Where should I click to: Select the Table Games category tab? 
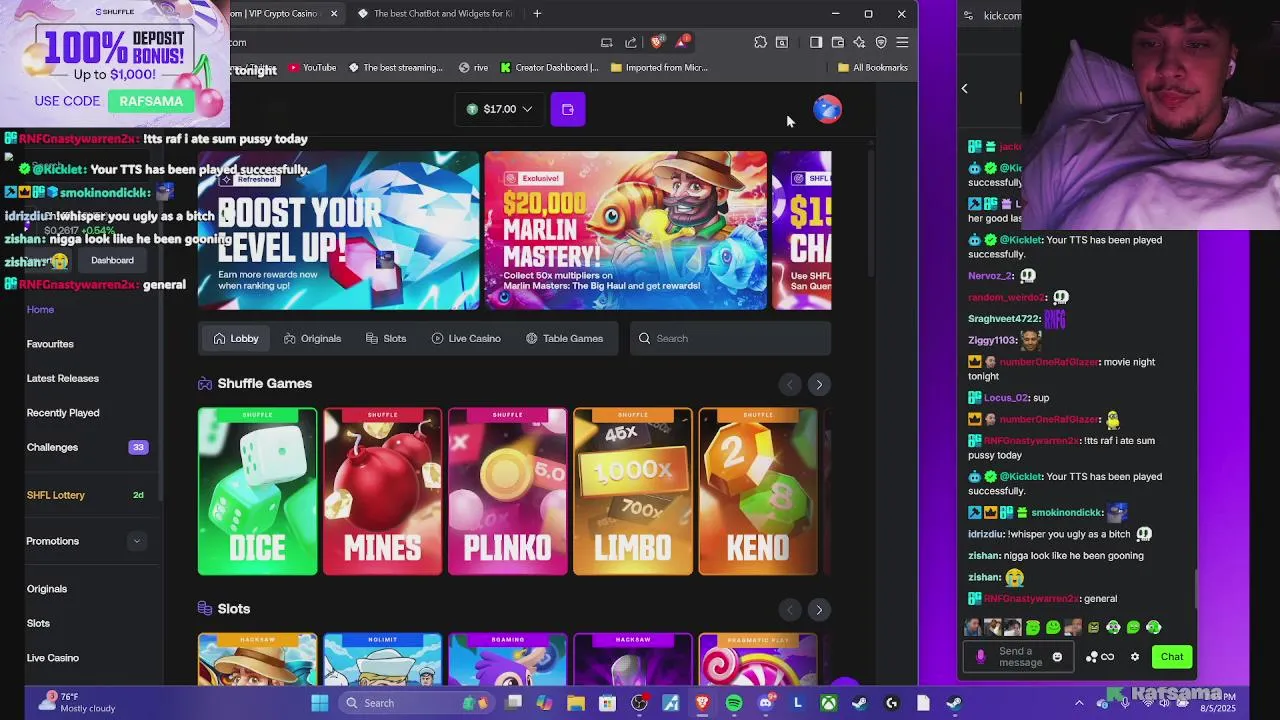[564, 338]
